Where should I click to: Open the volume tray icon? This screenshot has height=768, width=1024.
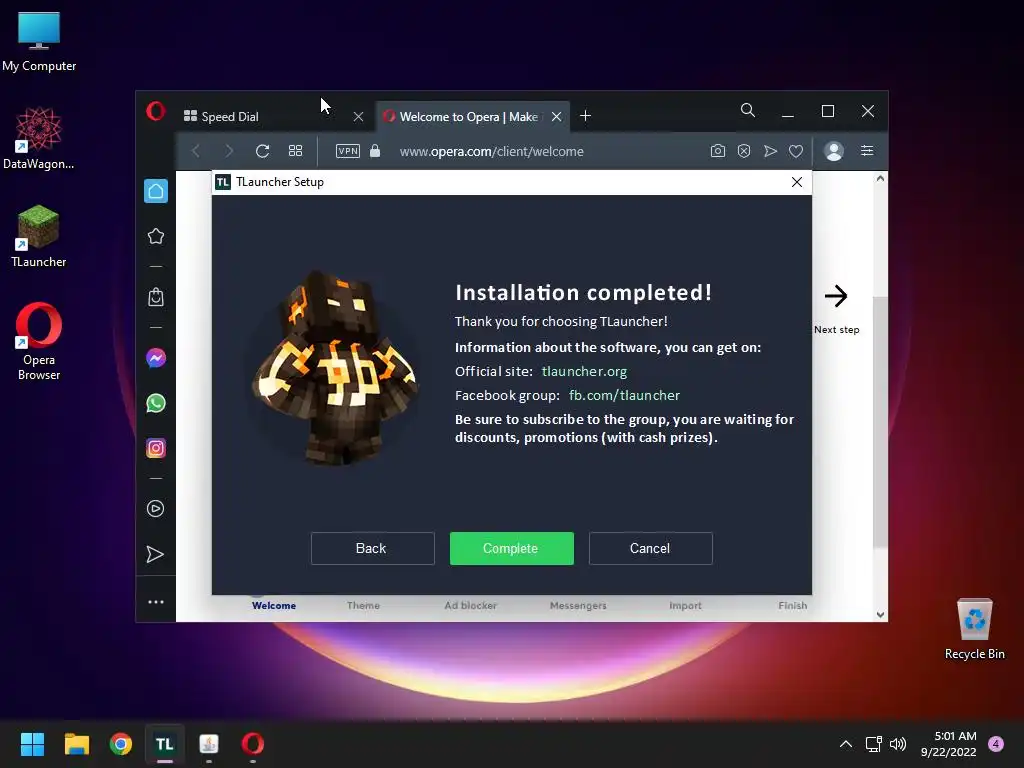(x=898, y=744)
